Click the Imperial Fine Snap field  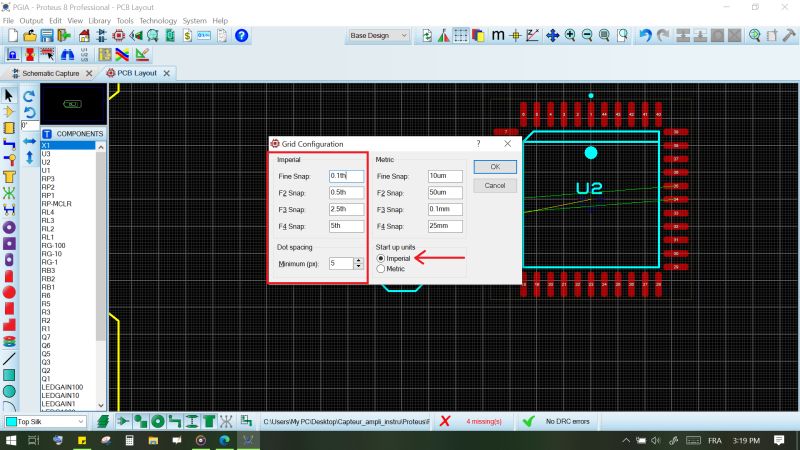[346, 176]
